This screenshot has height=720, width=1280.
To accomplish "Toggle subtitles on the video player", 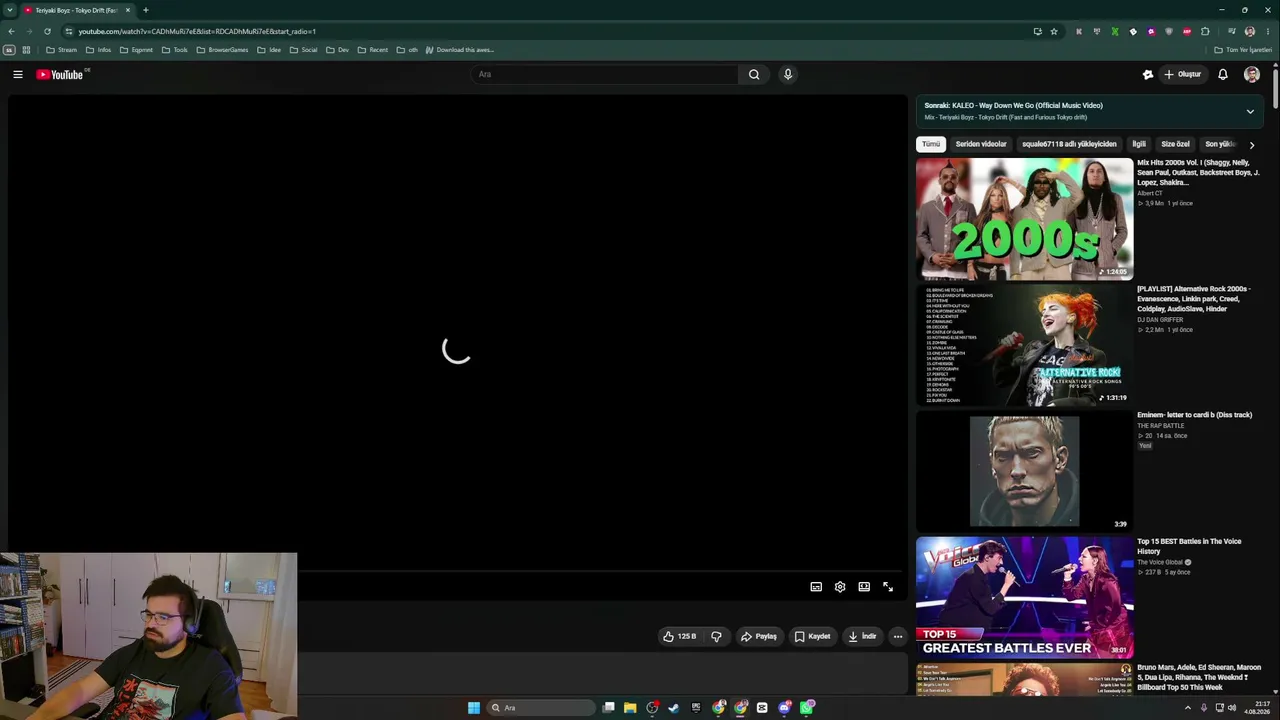I will click(816, 587).
